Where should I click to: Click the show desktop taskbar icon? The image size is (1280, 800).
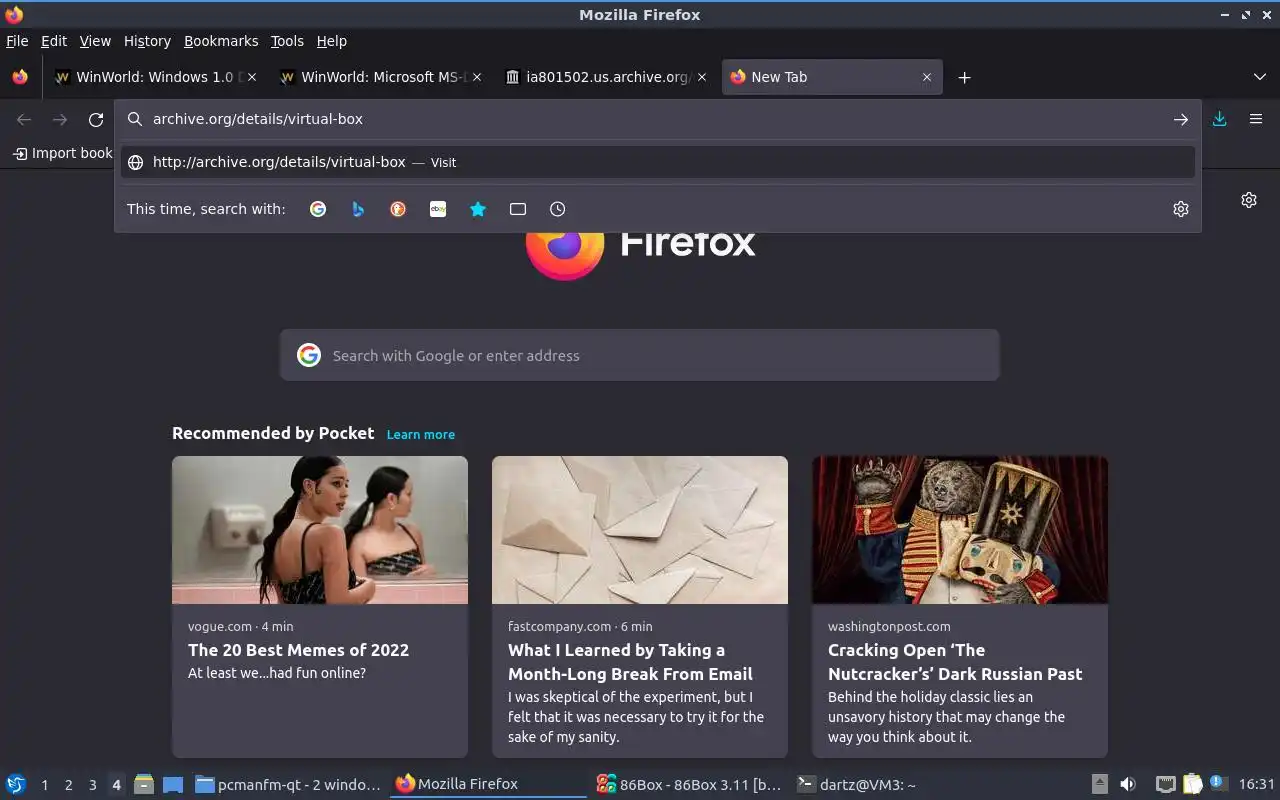pos(173,784)
